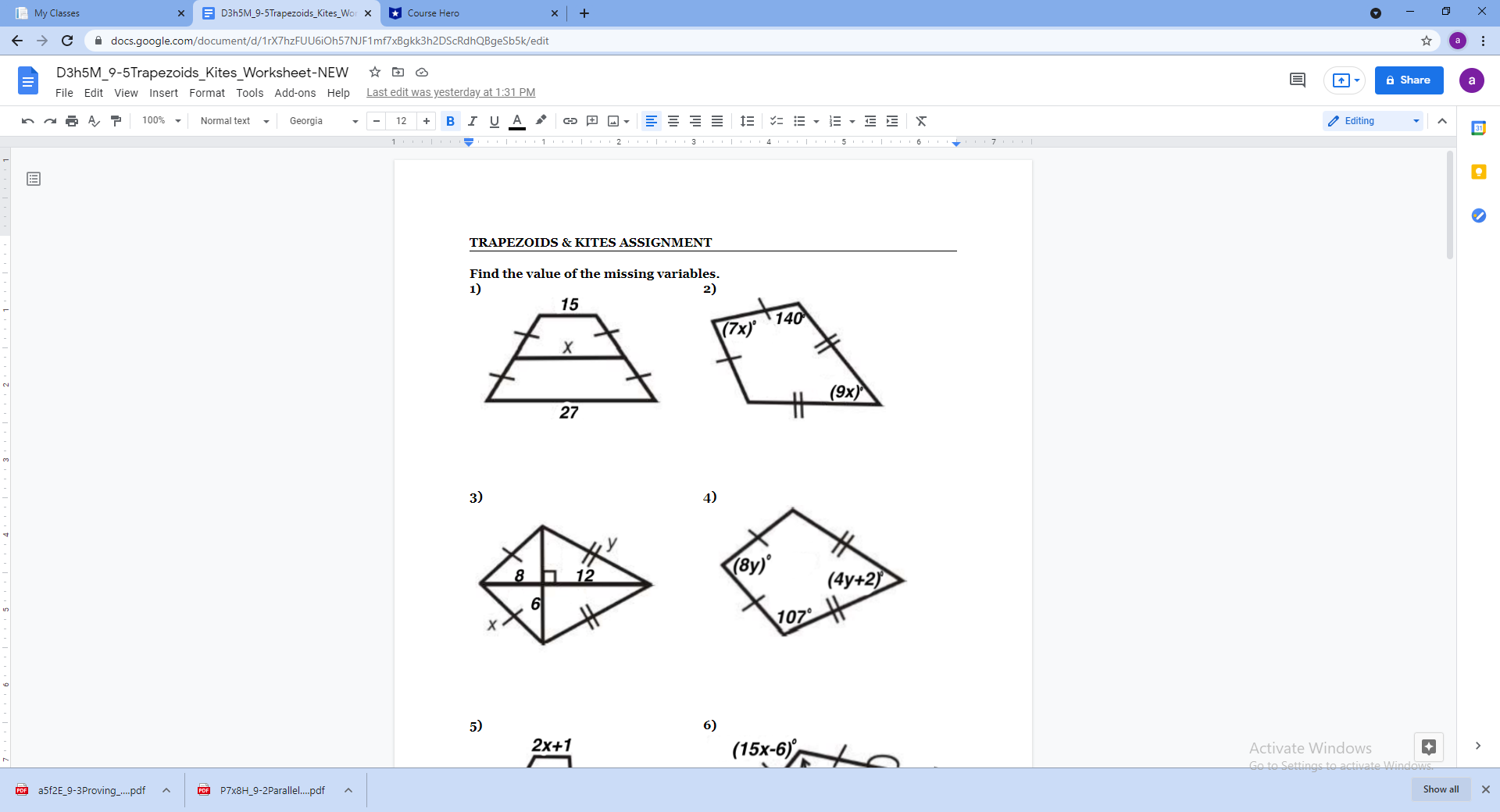
Task: Open the font family dropdown showing Georgia
Action: pos(321,121)
